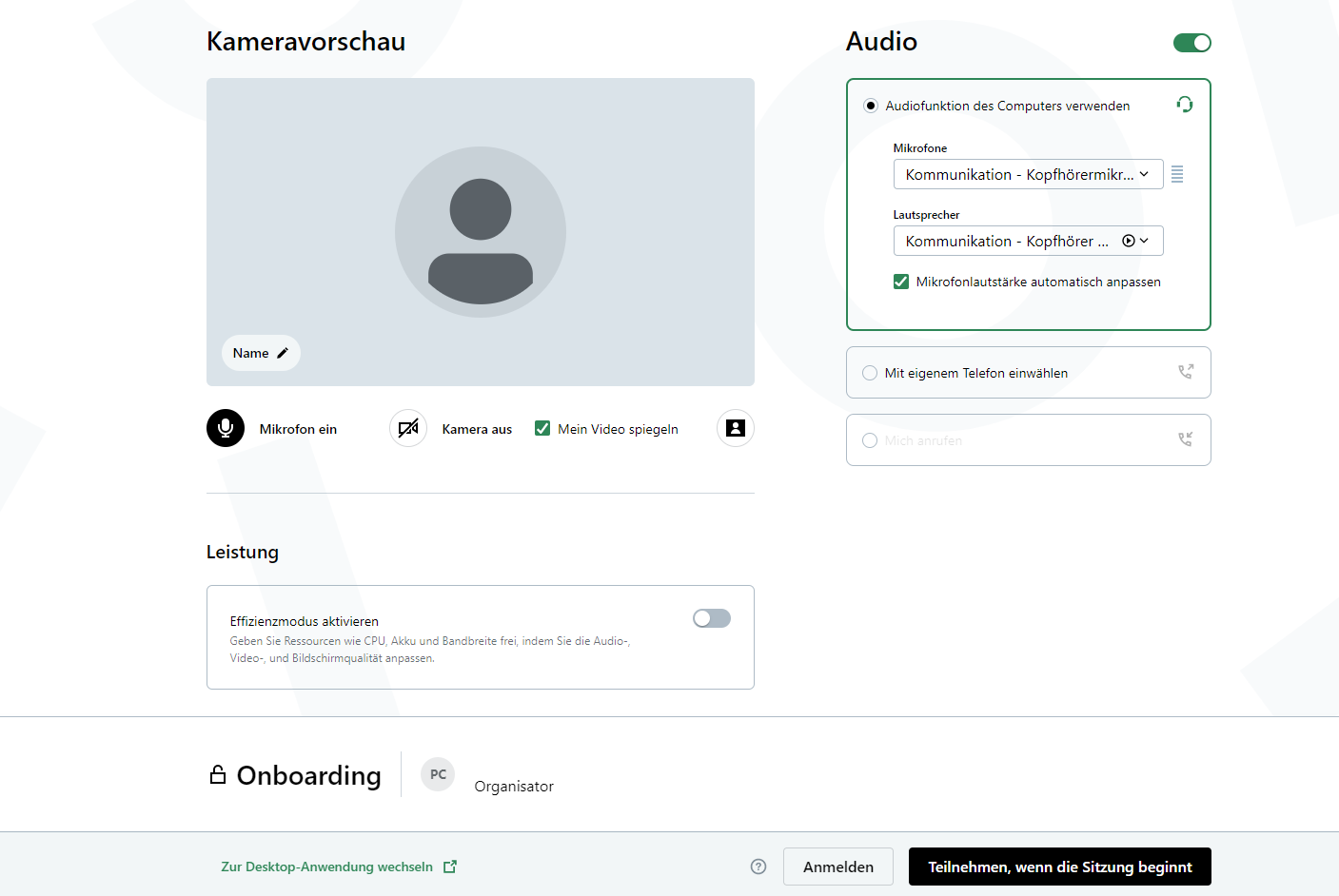The image size is (1339, 896).
Task: Open the Mikrofone dropdown
Action: [x=1027, y=174]
